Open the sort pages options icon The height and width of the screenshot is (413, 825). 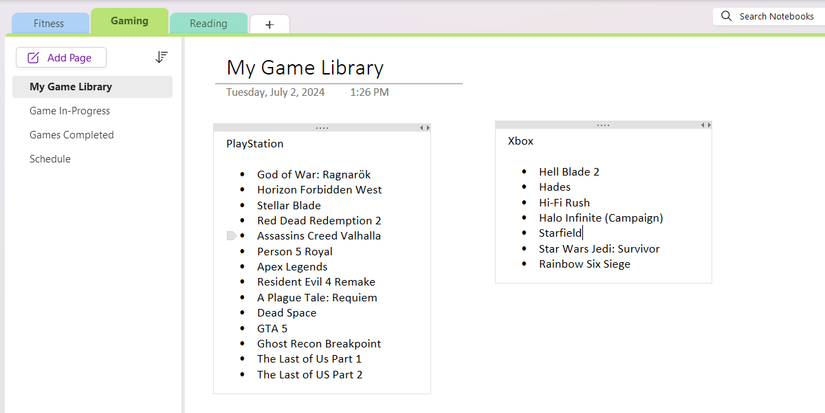[x=162, y=58]
